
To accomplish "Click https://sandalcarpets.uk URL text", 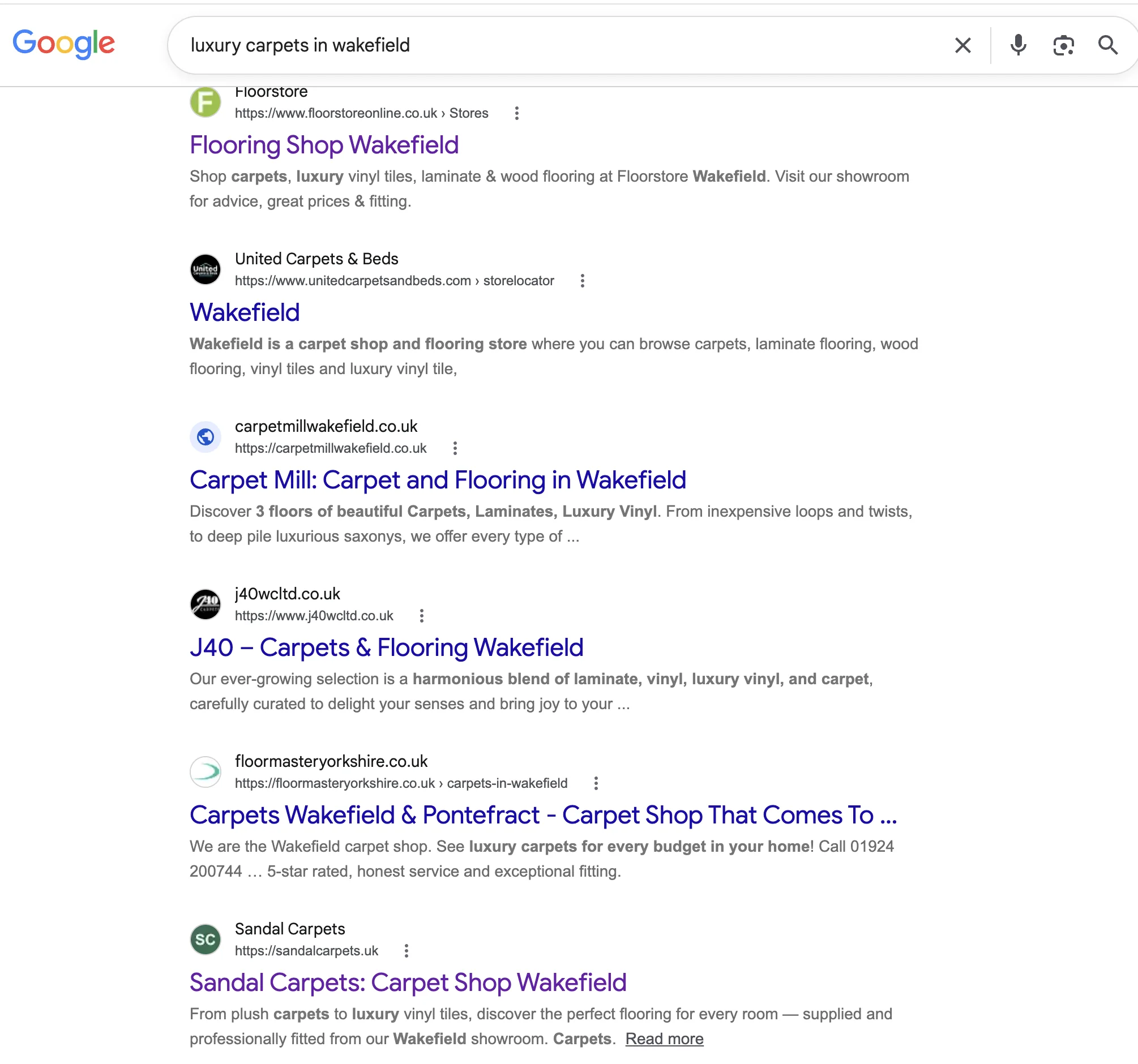I will pyautogui.click(x=306, y=951).
